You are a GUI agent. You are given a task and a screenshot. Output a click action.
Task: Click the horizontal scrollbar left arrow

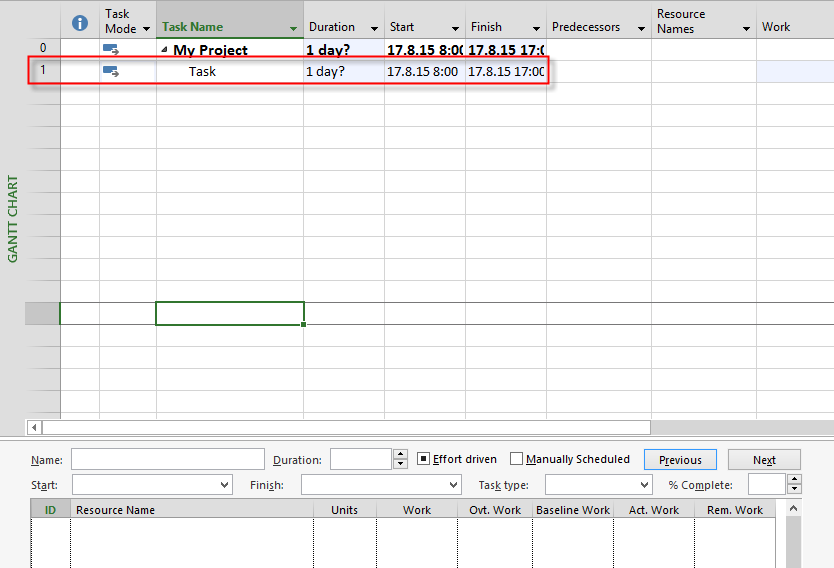35,428
